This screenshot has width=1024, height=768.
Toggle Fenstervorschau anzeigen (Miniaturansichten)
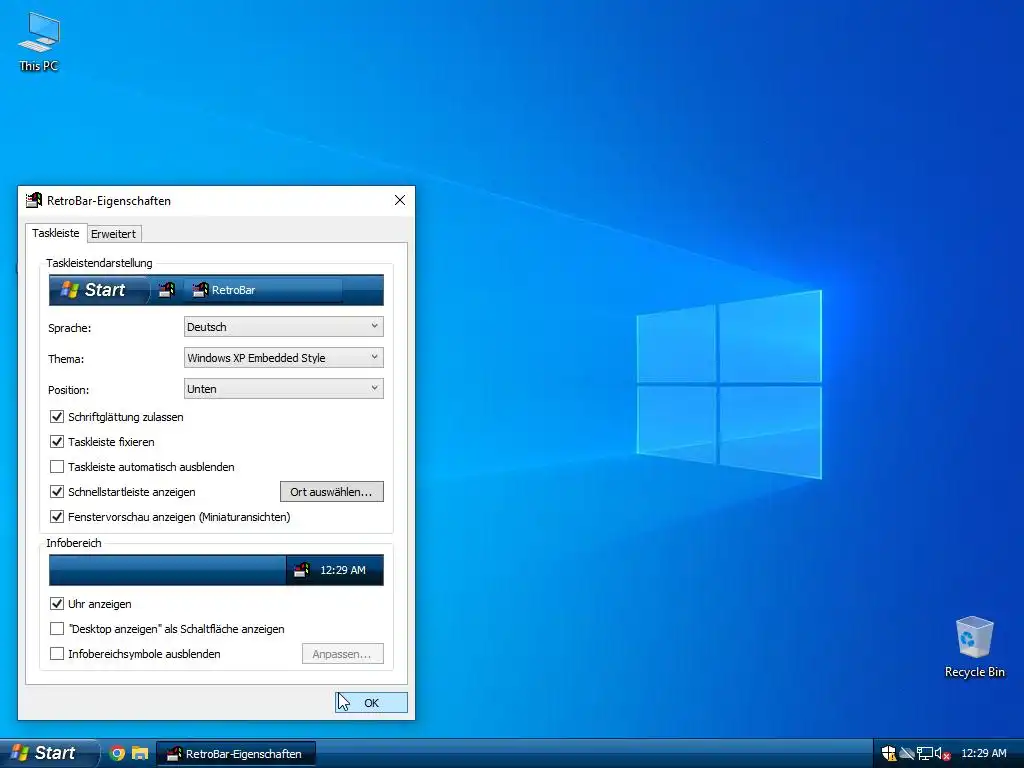57,517
